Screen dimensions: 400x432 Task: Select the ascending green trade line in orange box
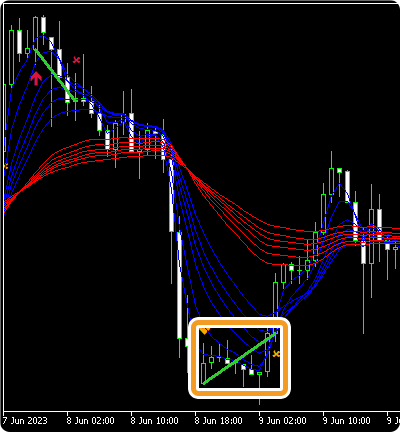click(240, 358)
